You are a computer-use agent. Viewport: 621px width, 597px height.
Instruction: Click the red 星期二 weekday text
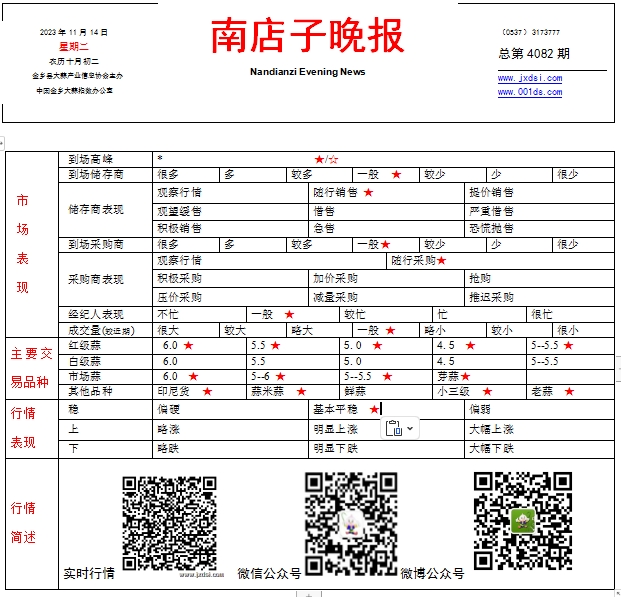(74, 47)
